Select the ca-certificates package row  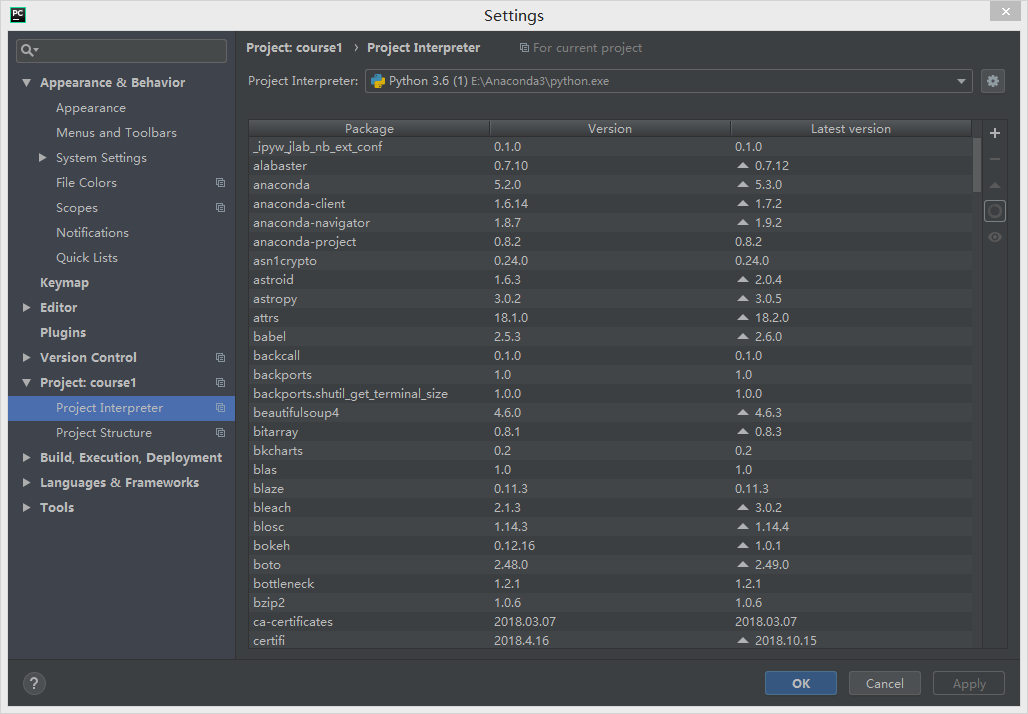tap(610, 622)
